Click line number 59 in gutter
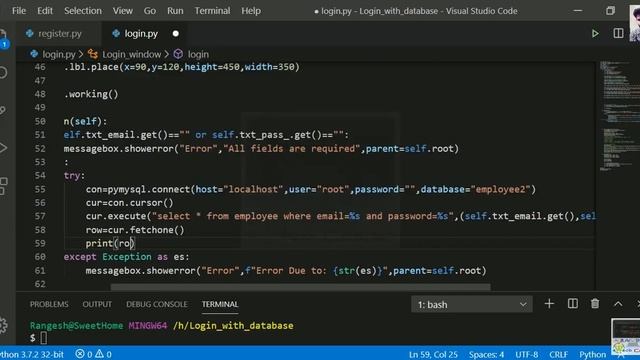Viewport: 640px width, 360px height. 40,243
